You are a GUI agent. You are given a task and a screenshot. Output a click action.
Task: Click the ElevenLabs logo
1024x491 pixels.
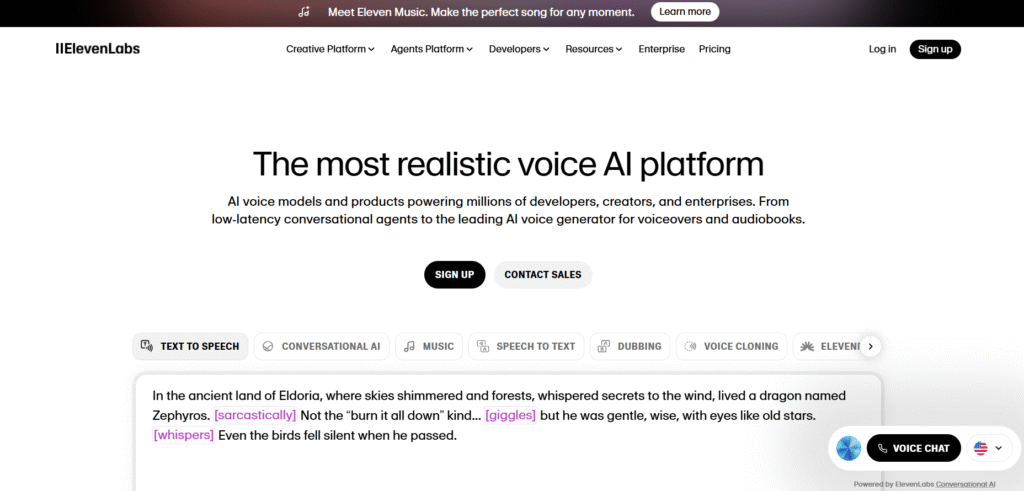pos(97,49)
